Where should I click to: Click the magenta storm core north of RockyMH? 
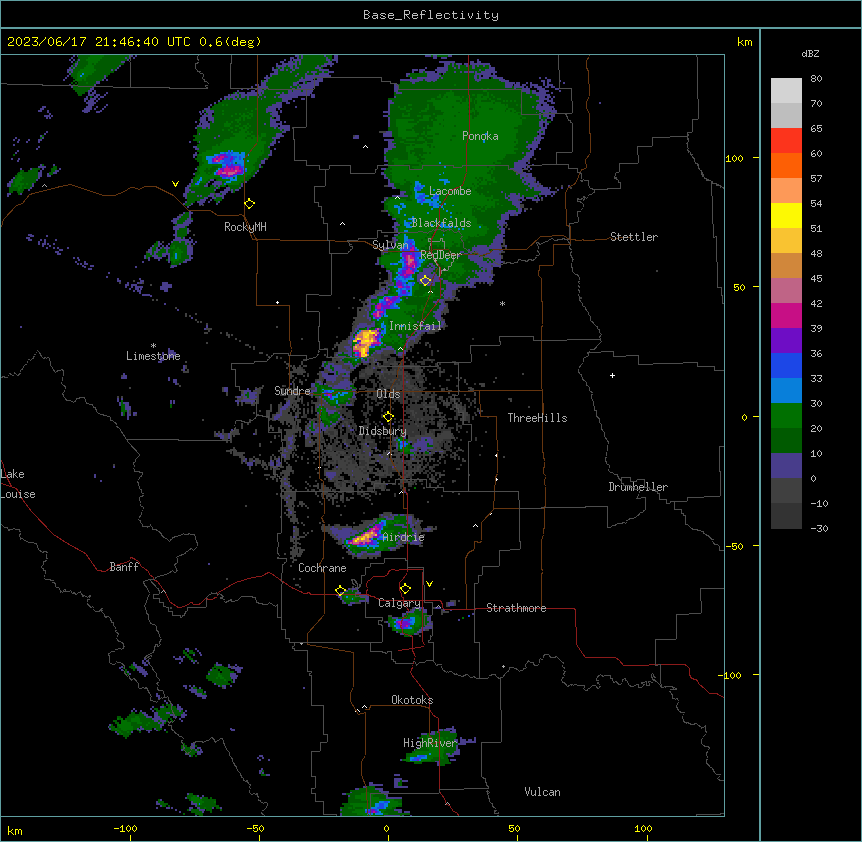[228, 165]
